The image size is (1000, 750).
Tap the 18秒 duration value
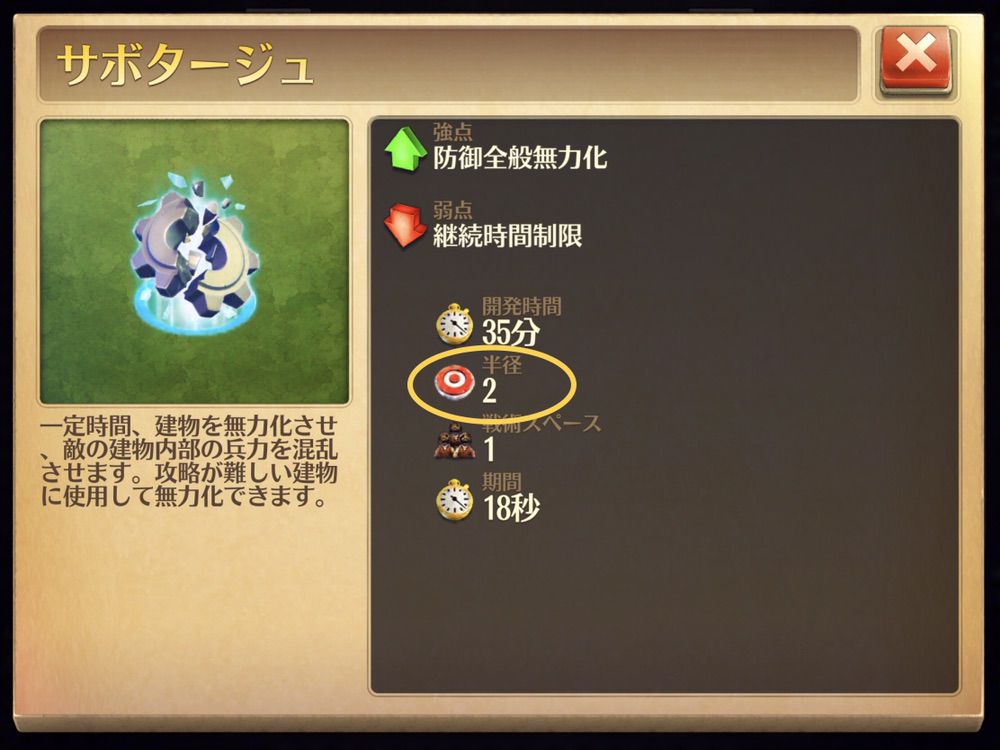pos(511,508)
